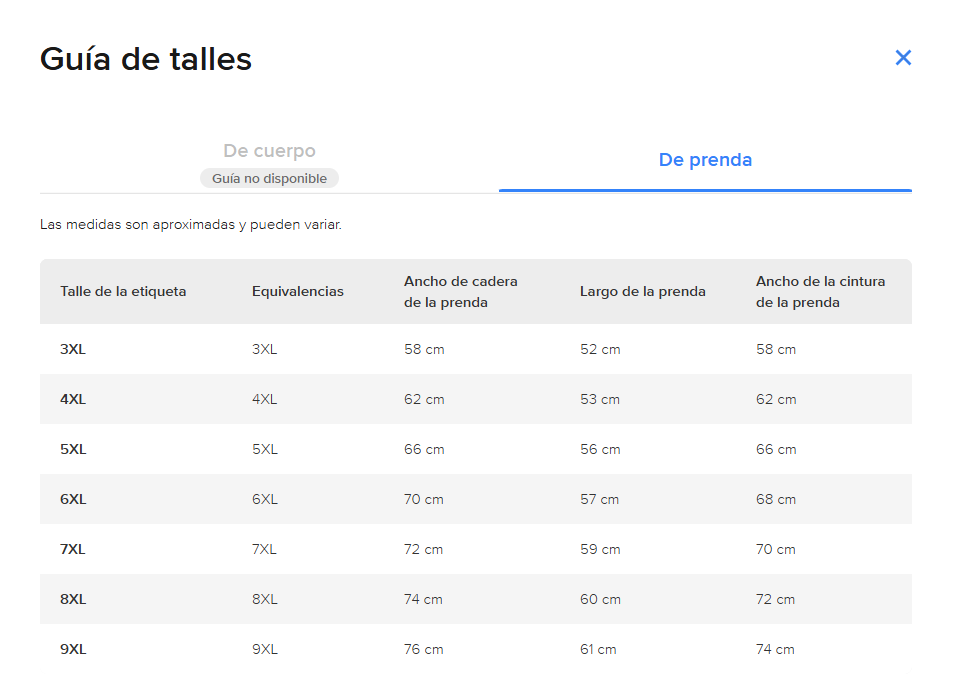Select the 7XL size row label
955x687 pixels.
tap(73, 549)
